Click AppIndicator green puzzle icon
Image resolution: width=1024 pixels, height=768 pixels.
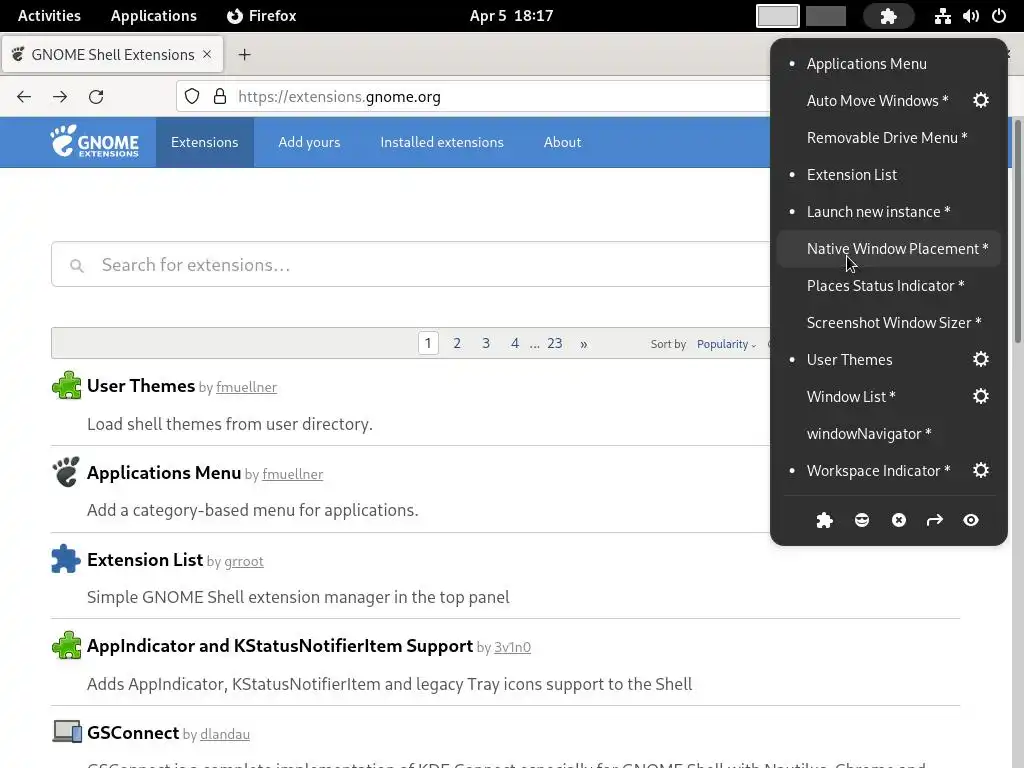66,646
